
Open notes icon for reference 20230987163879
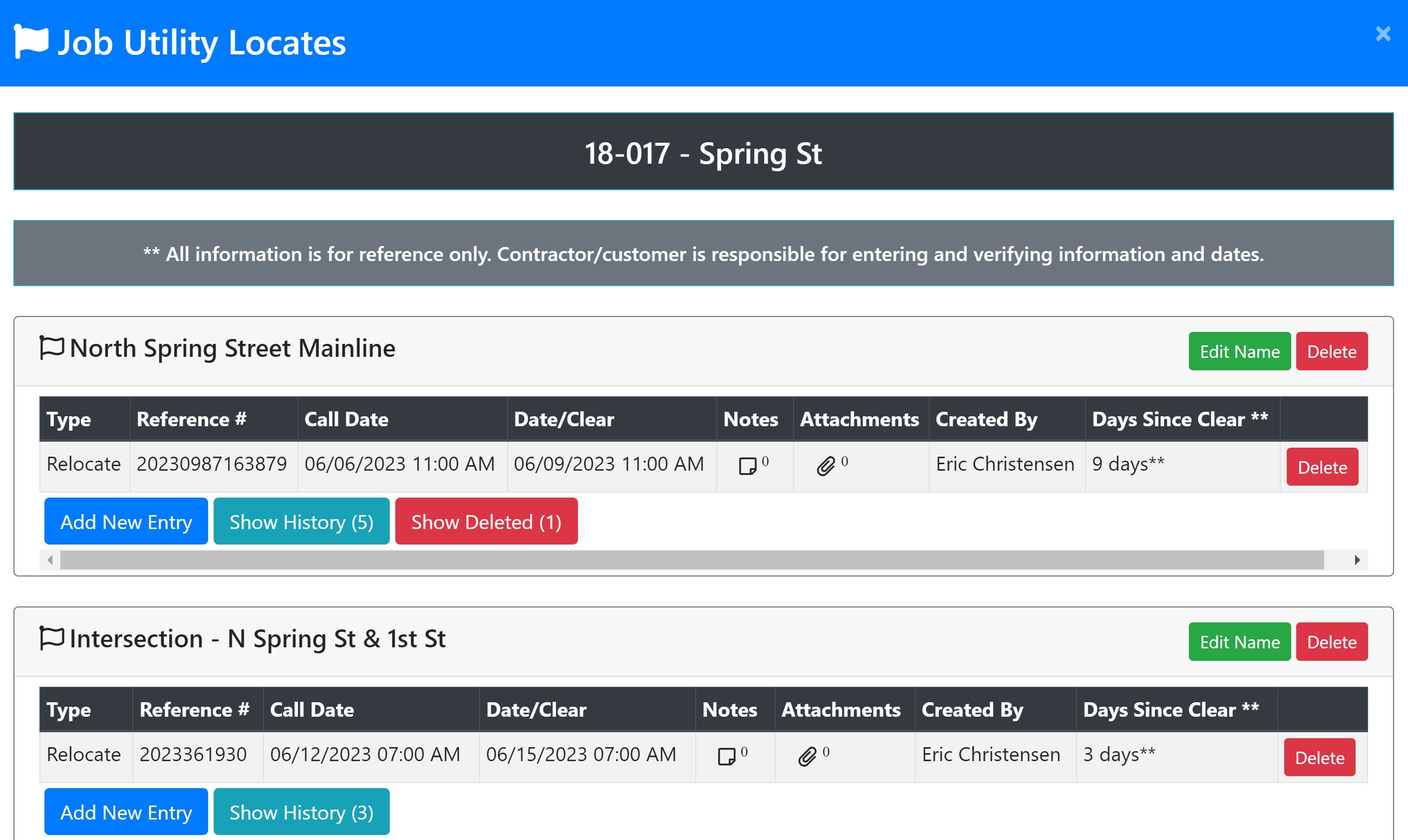click(x=748, y=466)
